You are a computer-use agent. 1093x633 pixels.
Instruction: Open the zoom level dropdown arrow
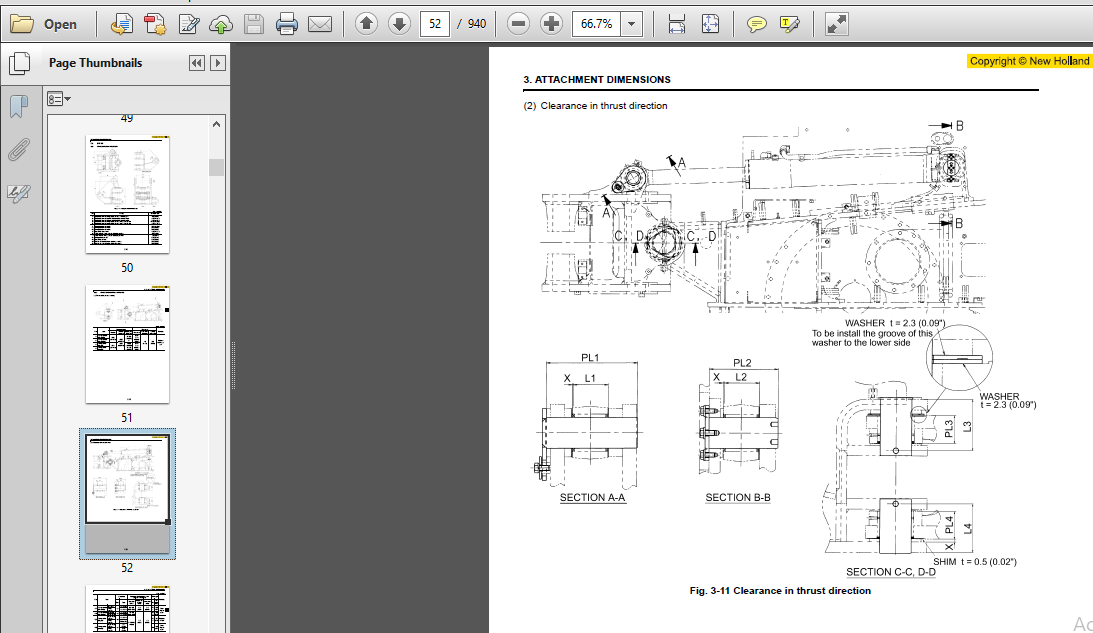click(632, 24)
